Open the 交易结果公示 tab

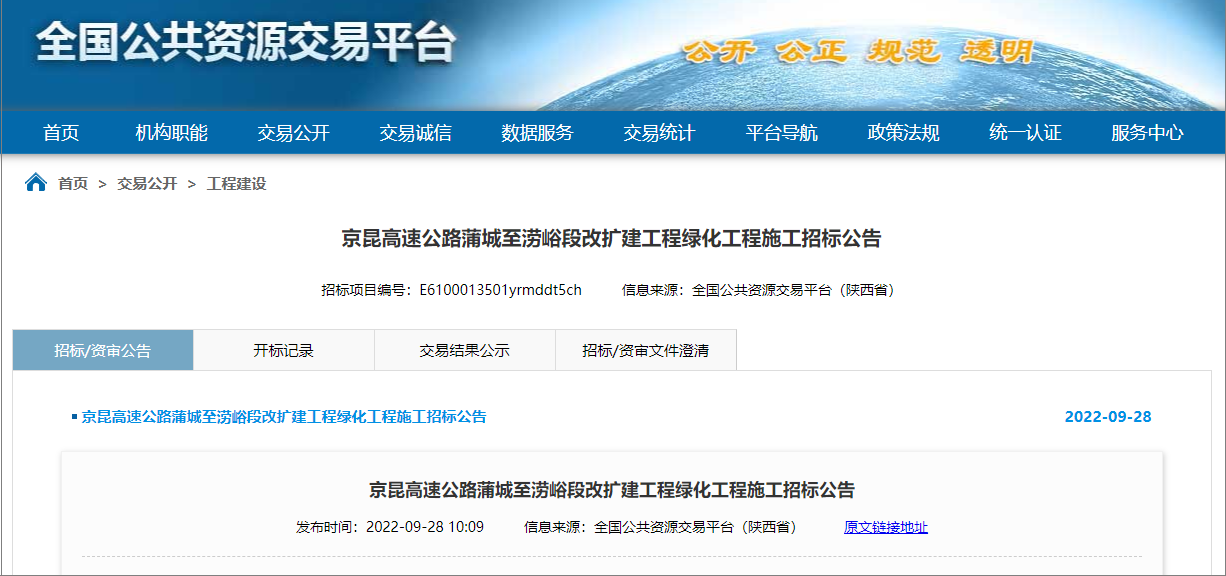point(464,351)
